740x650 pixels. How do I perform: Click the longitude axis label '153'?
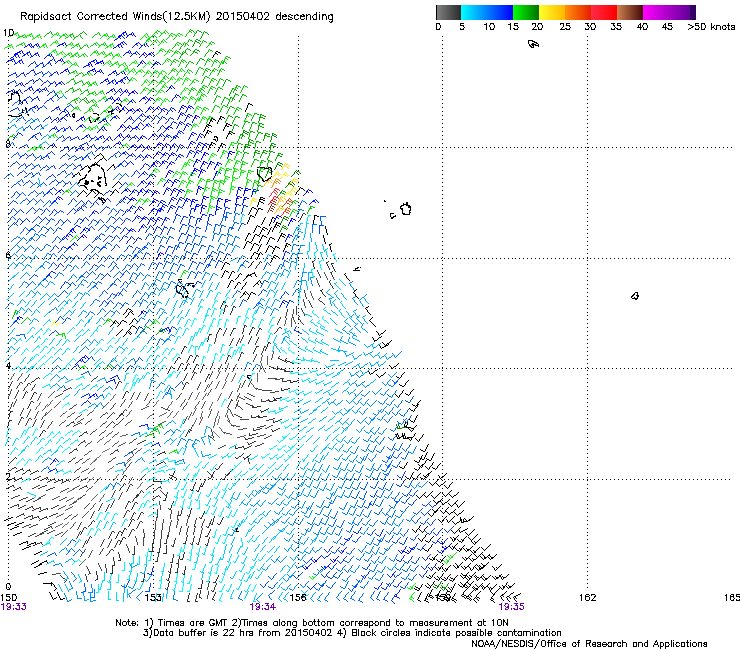pos(153,598)
